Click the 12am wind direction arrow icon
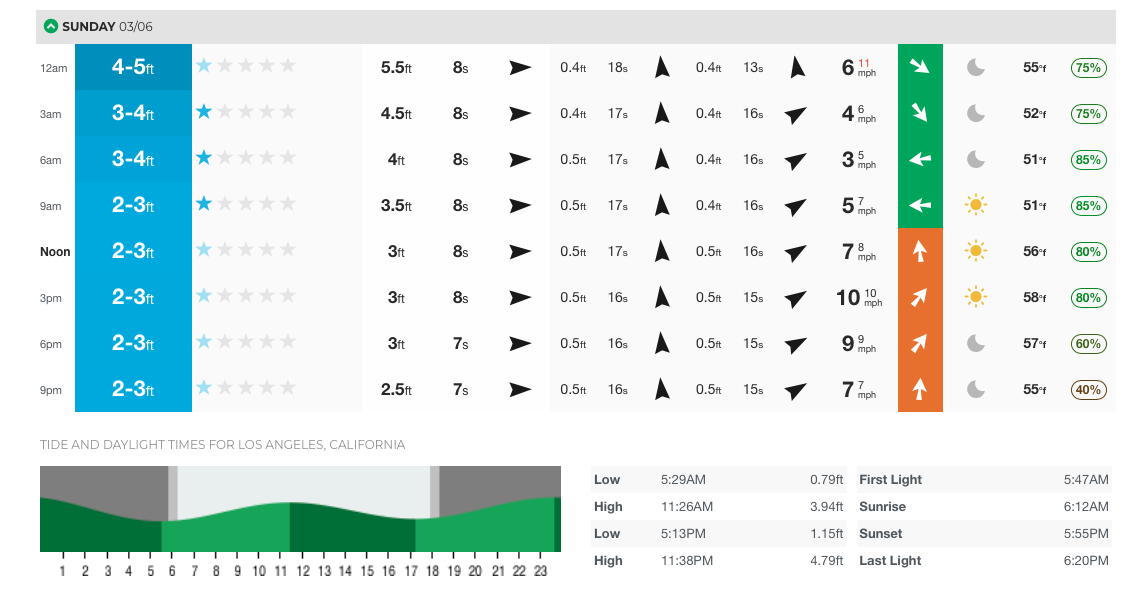The width and height of the screenshot is (1131, 608). click(x=920, y=67)
